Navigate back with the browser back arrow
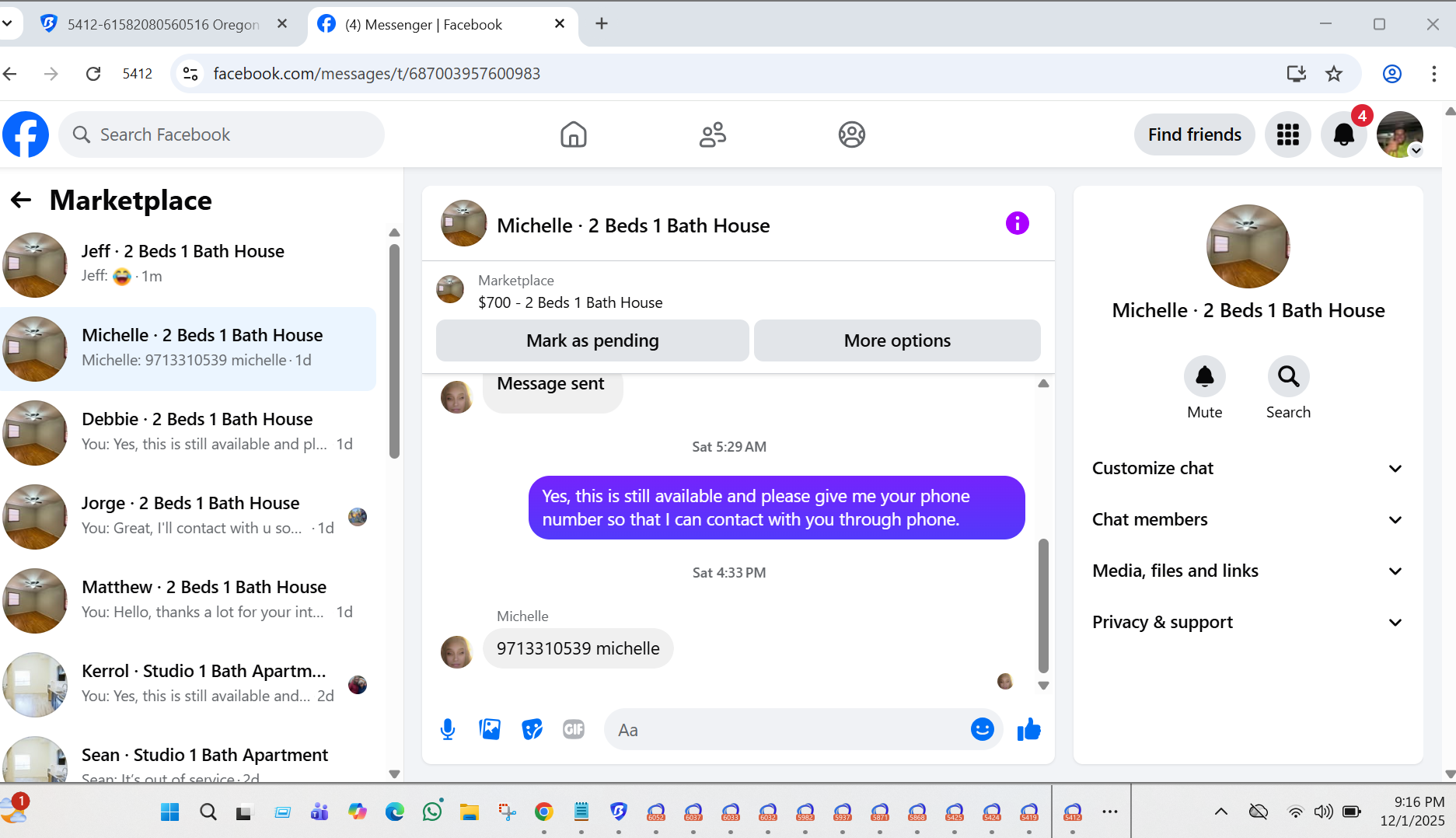Viewport: 1456px width, 838px height. coord(10,74)
